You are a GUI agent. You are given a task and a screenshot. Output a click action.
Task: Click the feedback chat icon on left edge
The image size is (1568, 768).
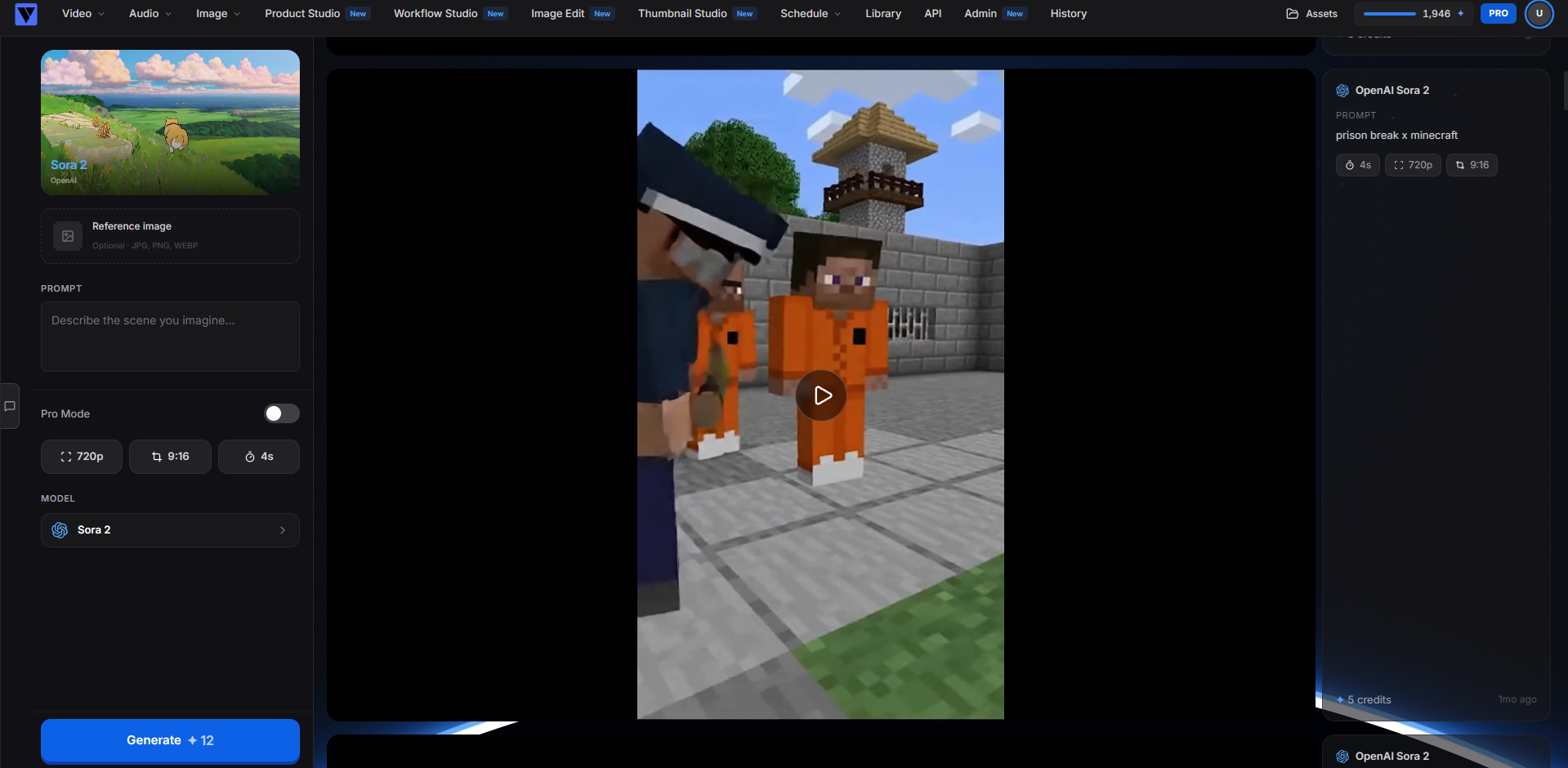tap(11, 406)
